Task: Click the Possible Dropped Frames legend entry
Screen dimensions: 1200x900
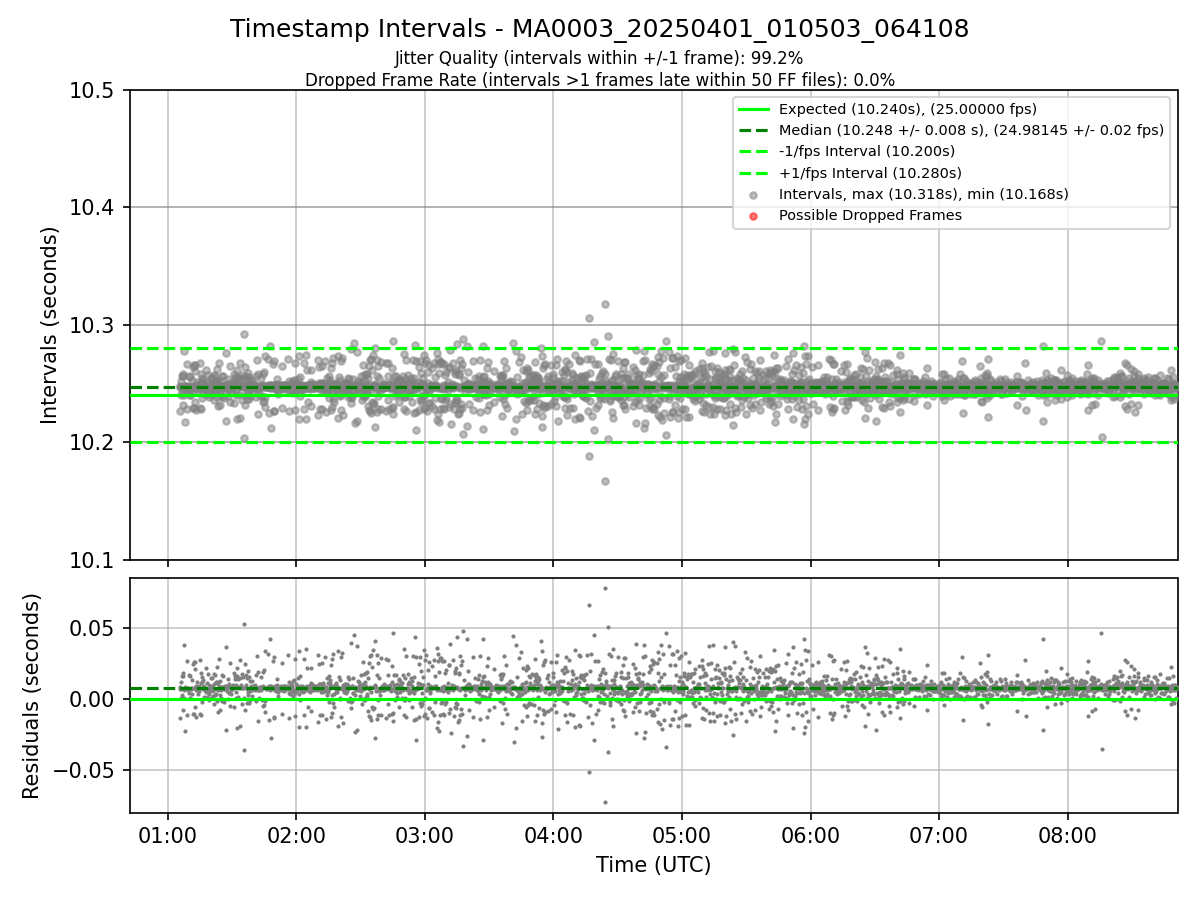Action: click(x=870, y=215)
